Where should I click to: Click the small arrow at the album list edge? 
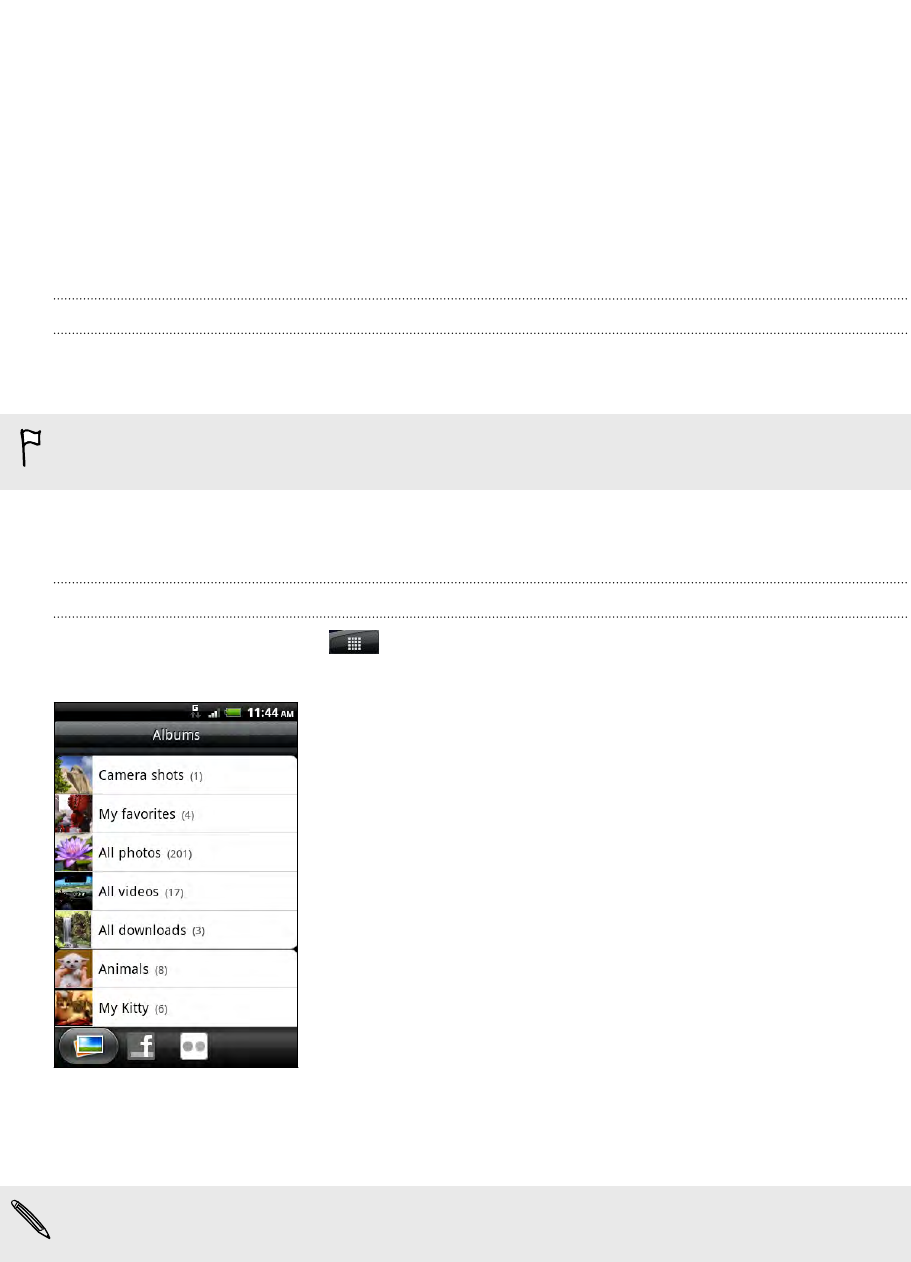pyautogui.click(x=294, y=949)
